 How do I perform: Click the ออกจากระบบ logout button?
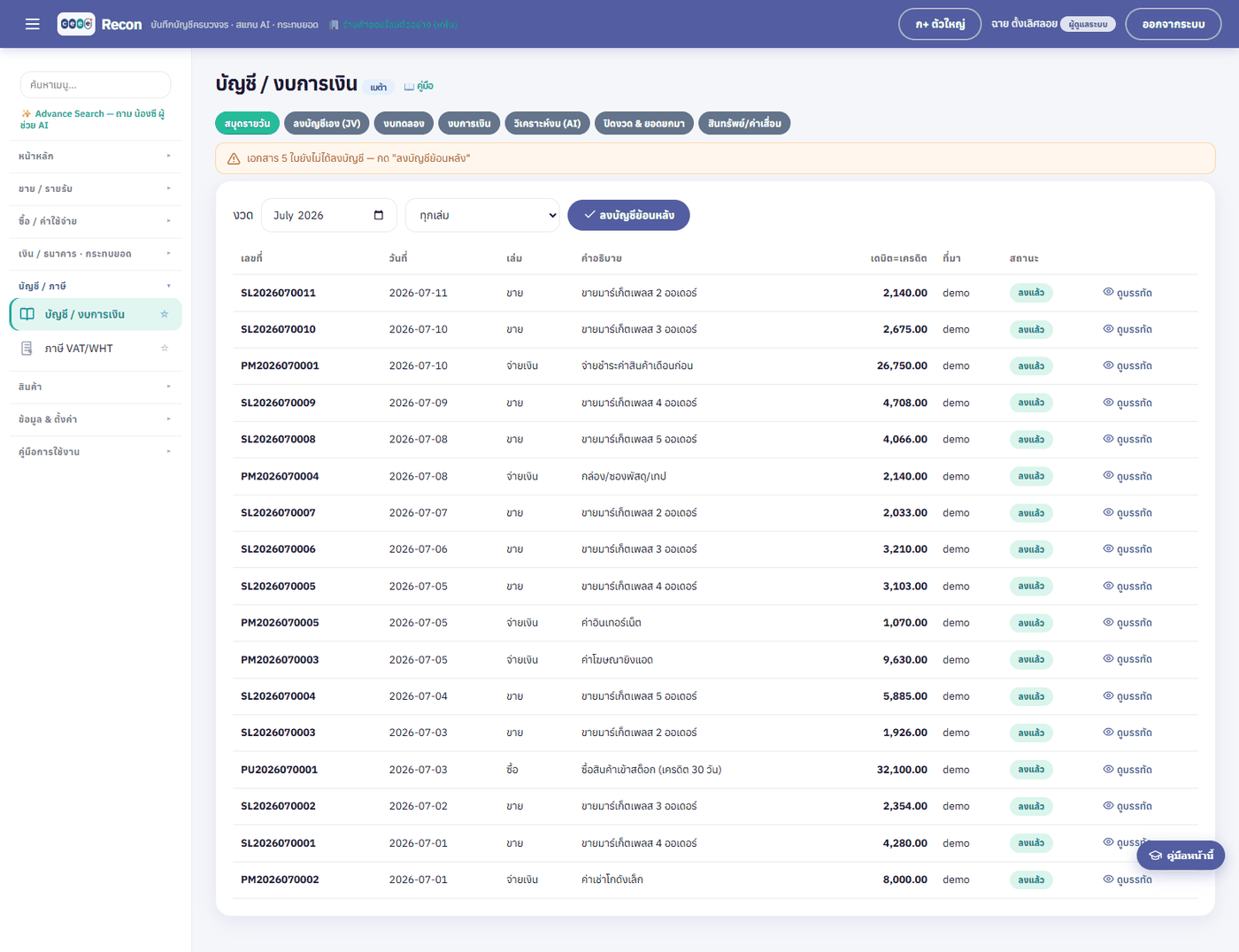pos(1173,24)
